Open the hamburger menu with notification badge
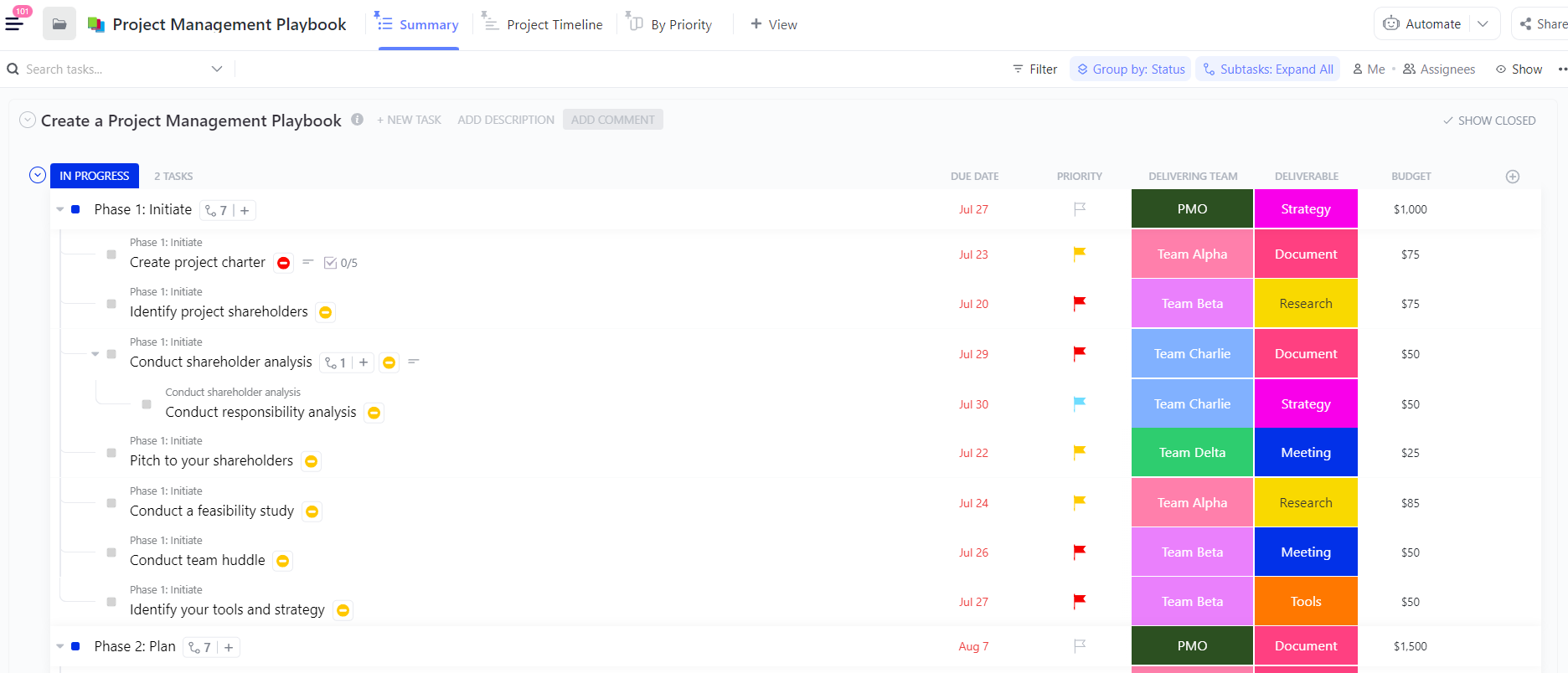The height and width of the screenshot is (673, 1568). coord(14,23)
